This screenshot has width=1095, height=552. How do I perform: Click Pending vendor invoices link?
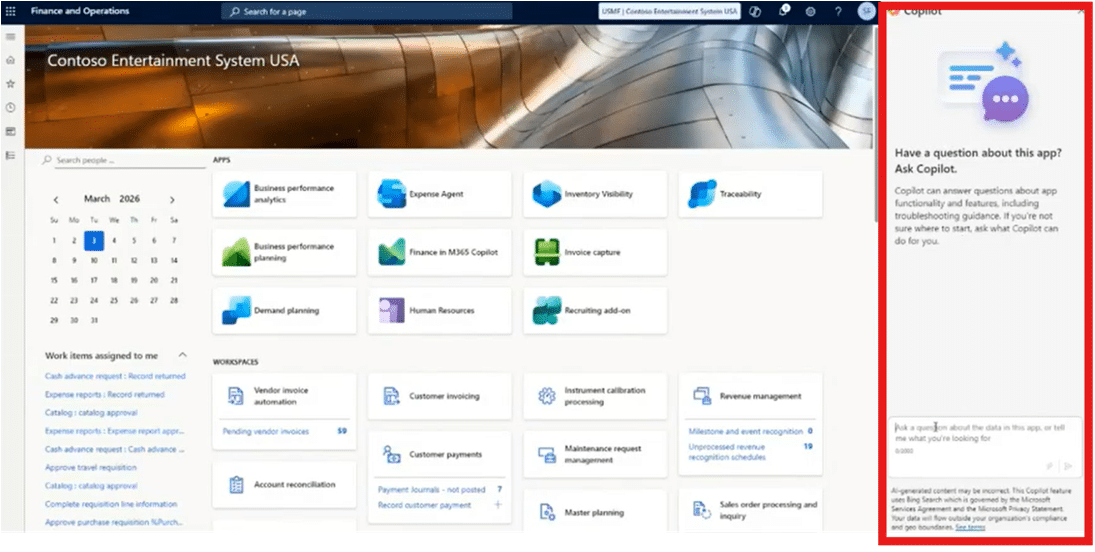pyautogui.click(x=266, y=431)
